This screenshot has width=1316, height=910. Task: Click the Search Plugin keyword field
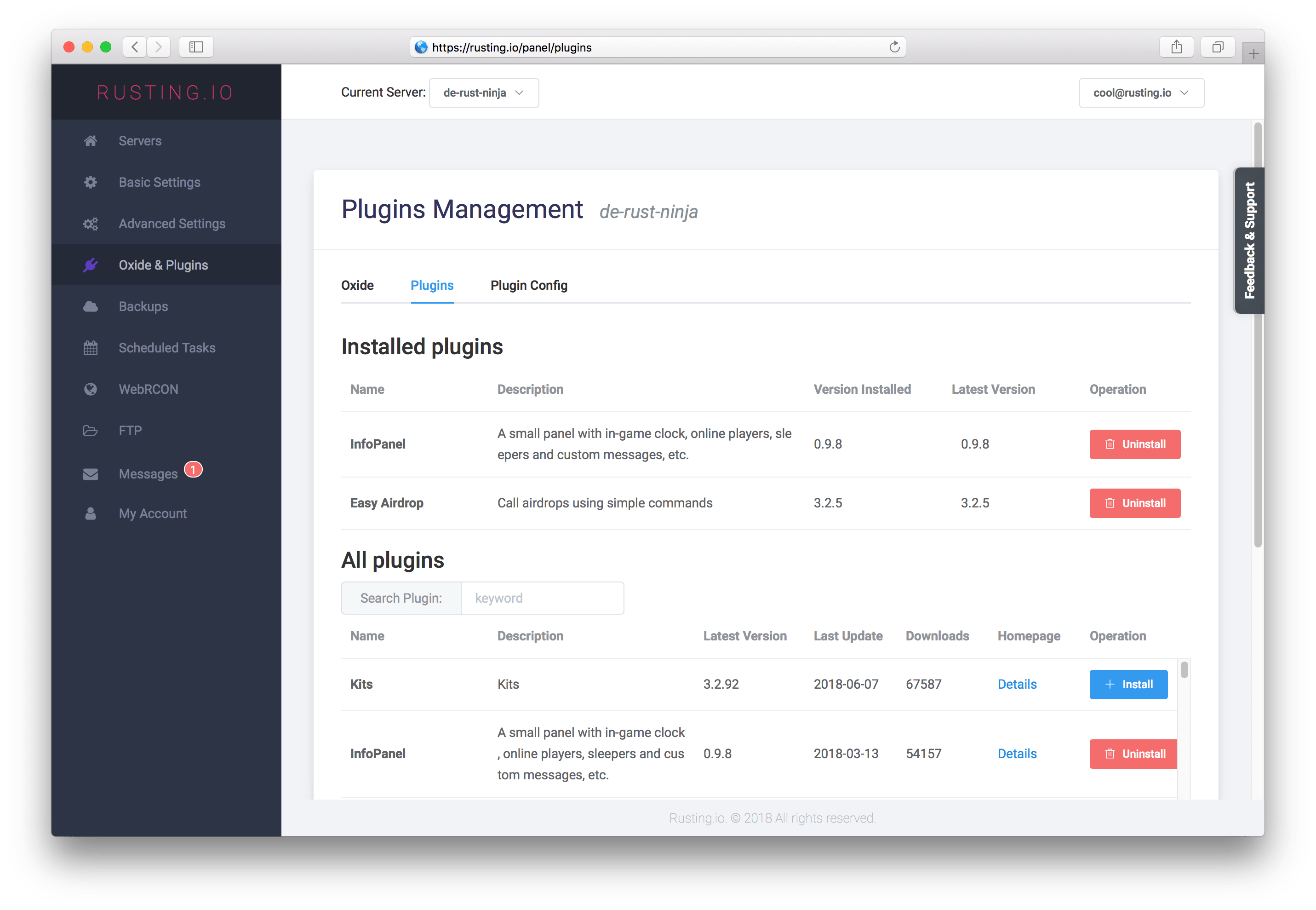click(542, 599)
